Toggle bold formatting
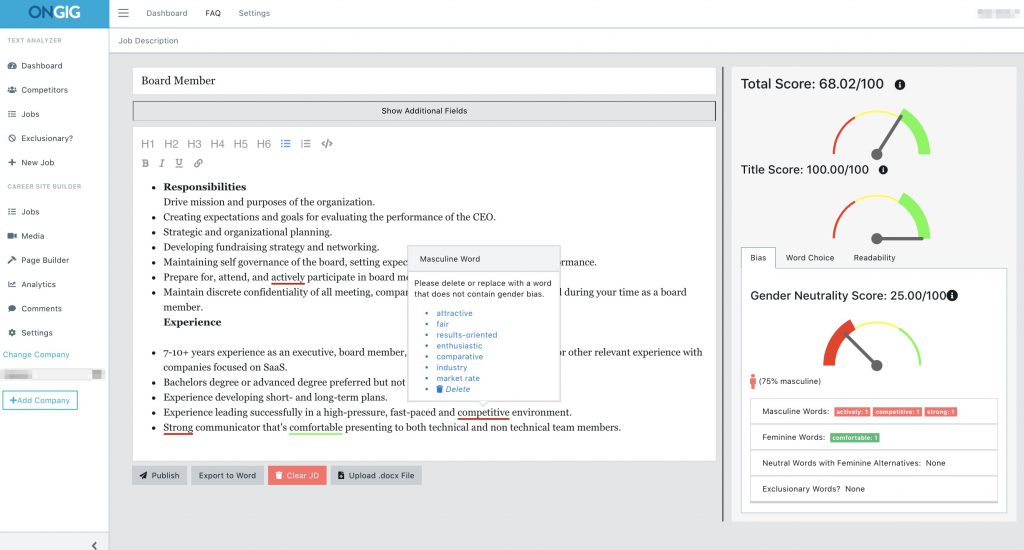Screen dimensions: 1024x550 [145, 163]
